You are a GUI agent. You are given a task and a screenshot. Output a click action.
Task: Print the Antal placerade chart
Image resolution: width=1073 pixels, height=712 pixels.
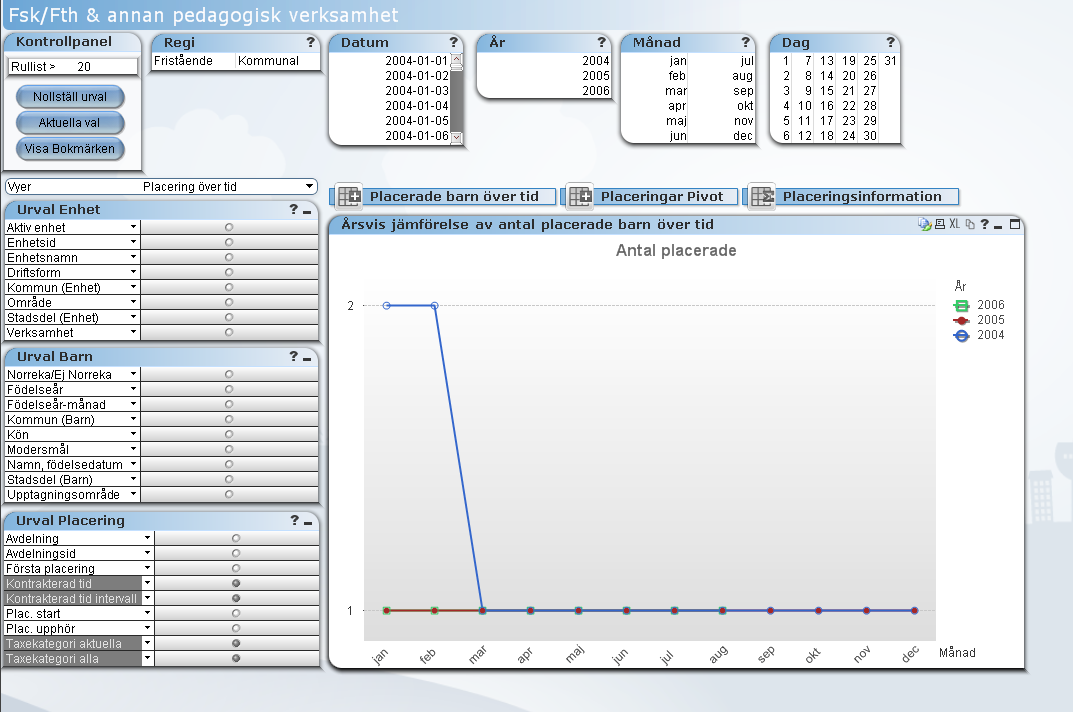point(940,224)
